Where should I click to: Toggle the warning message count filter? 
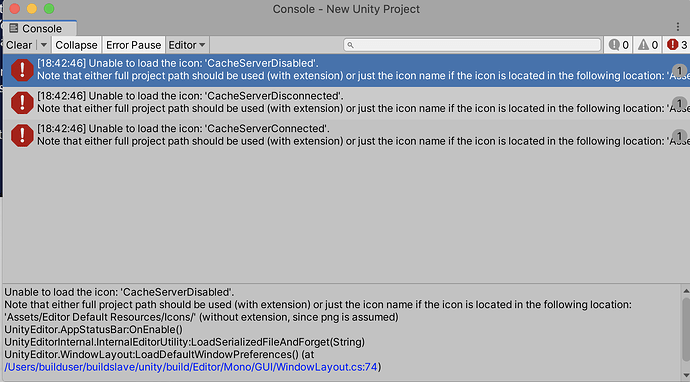(x=648, y=45)
